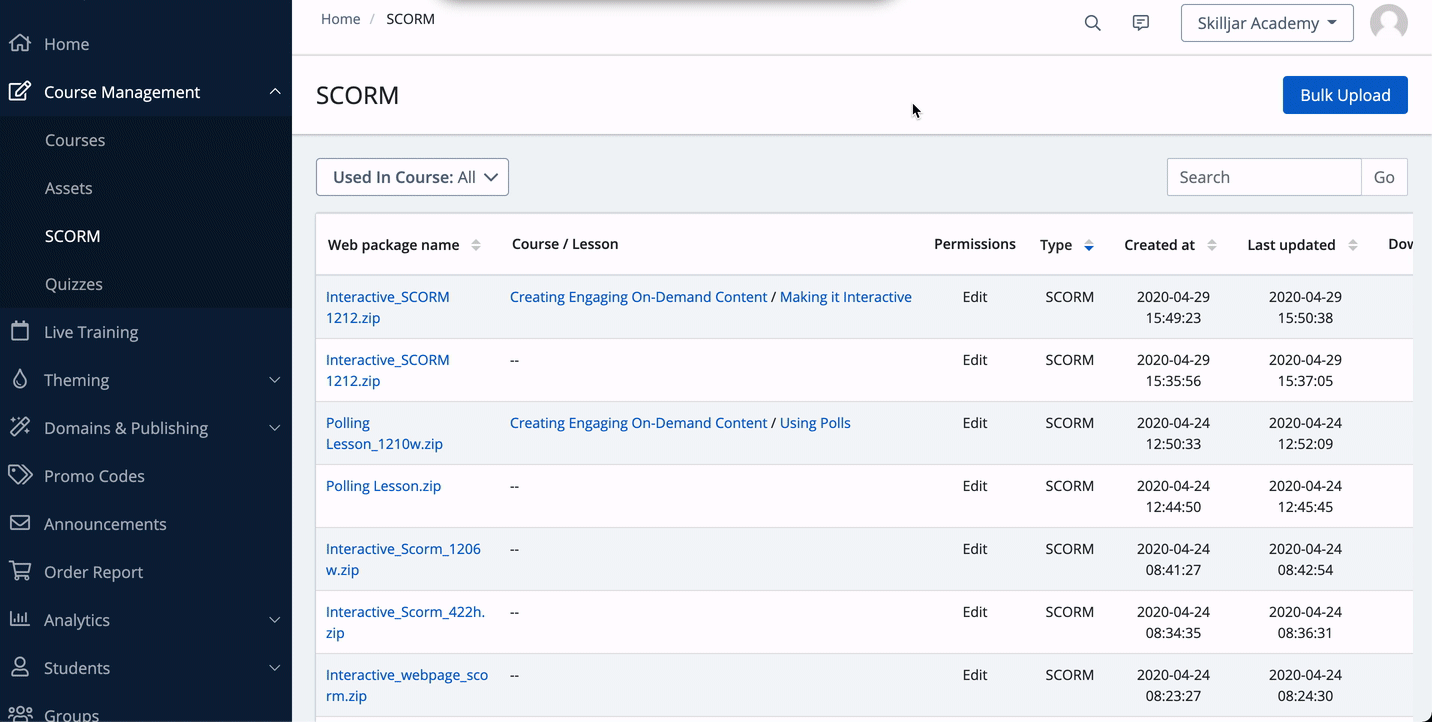The width and height of the screenshot is (1432, 722).
Task: Click the Bulk Upload button
Action: tap(1345, 95)
